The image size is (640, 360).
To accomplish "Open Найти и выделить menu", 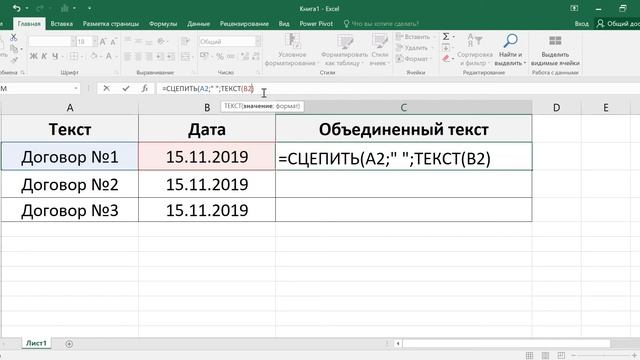I will [x=510, y=50].
